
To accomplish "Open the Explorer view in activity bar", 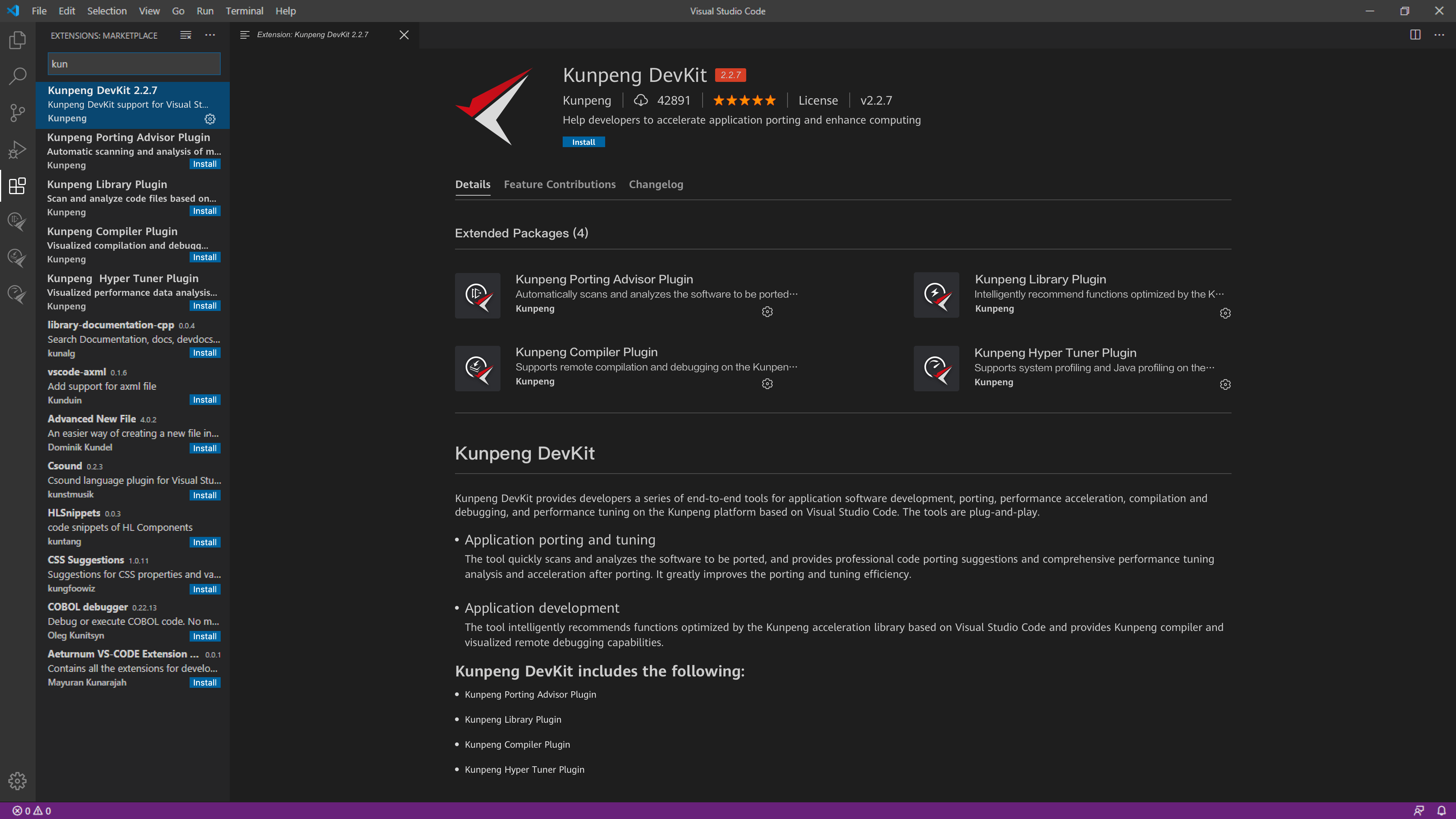I will click(x=17, y=40).
